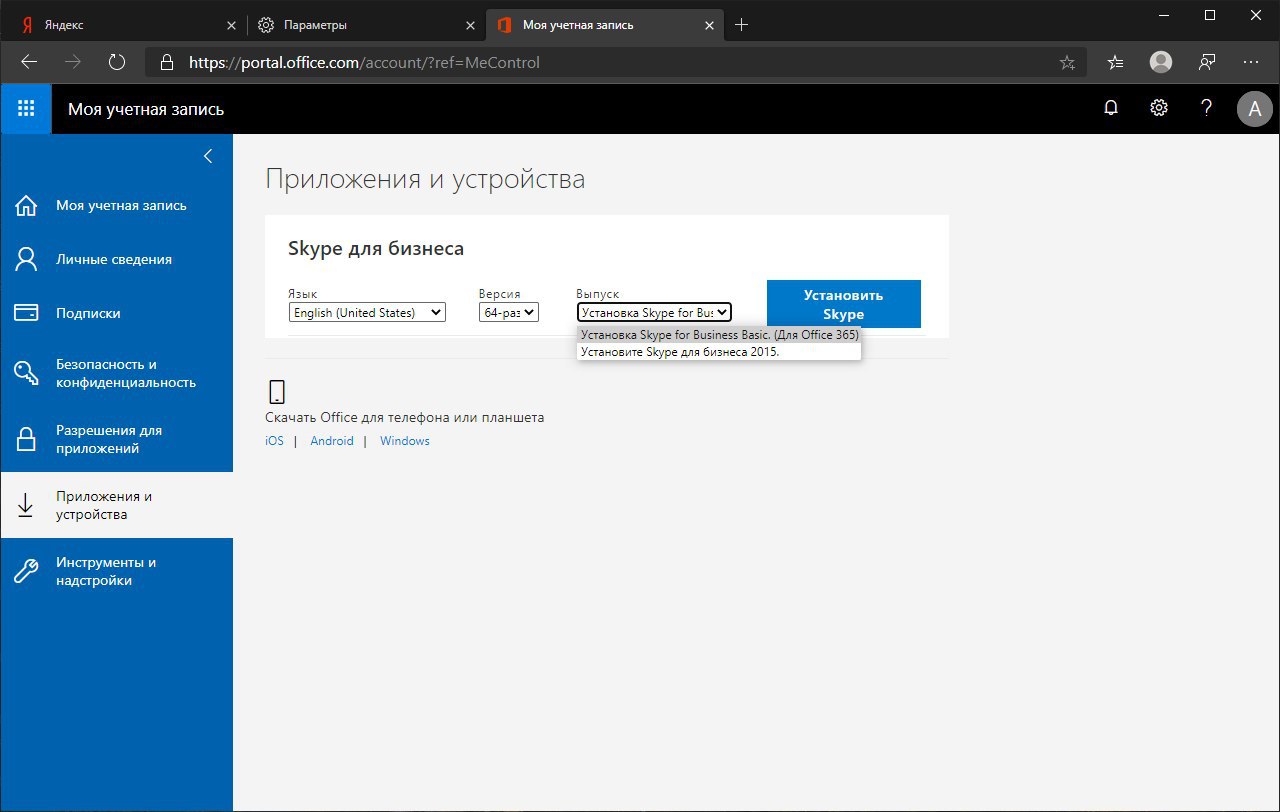Click the download icon for Приложения и устройства
Screen dimensions: 1280x812
click(x=26, y=506)
